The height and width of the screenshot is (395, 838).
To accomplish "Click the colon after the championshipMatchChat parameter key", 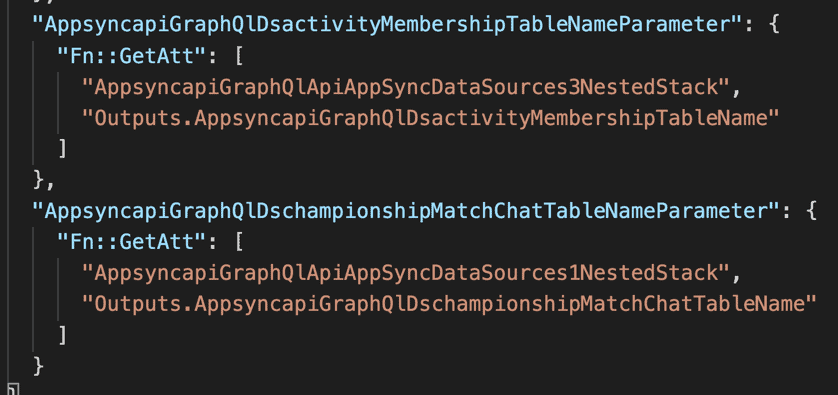I will click(785, 212).
